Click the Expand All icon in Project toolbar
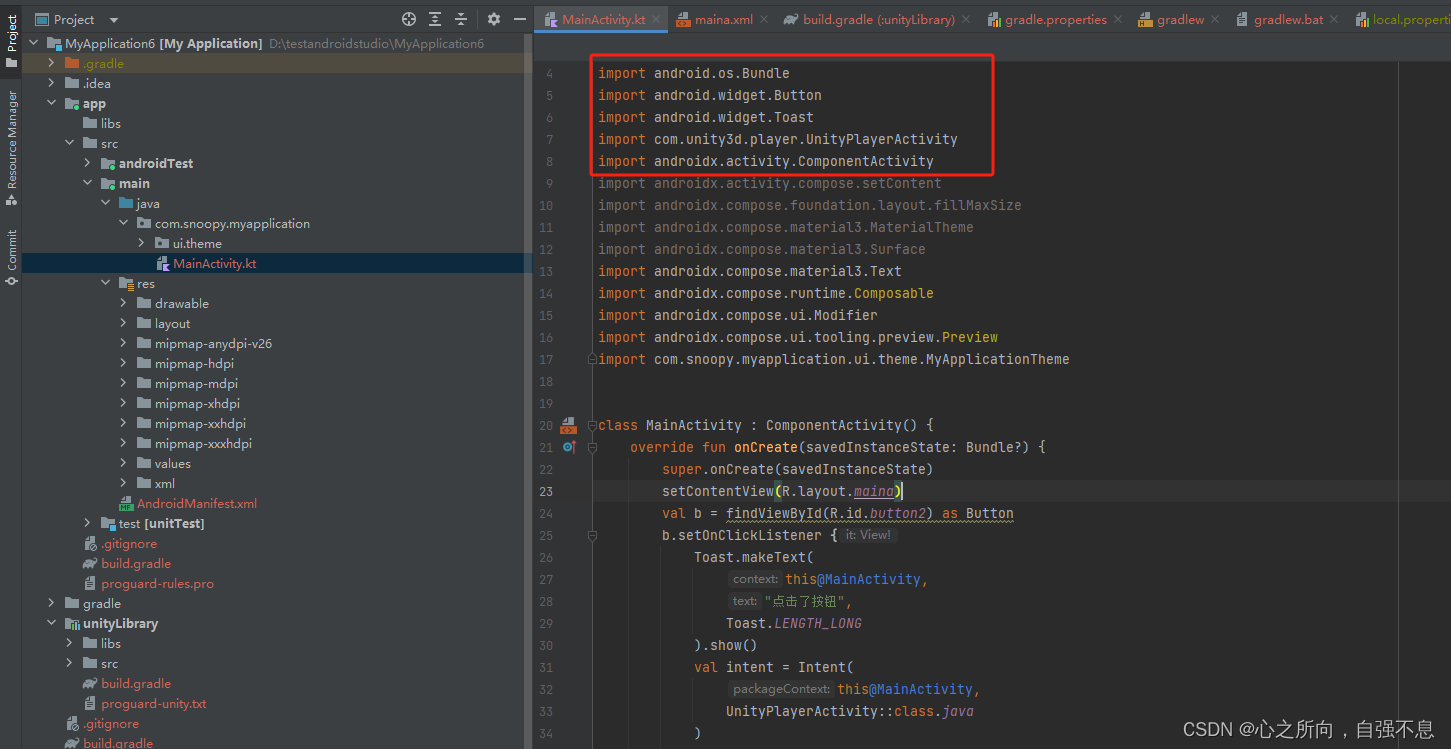The width and height of the screenshot is (1451, 749). pos(435,19)
